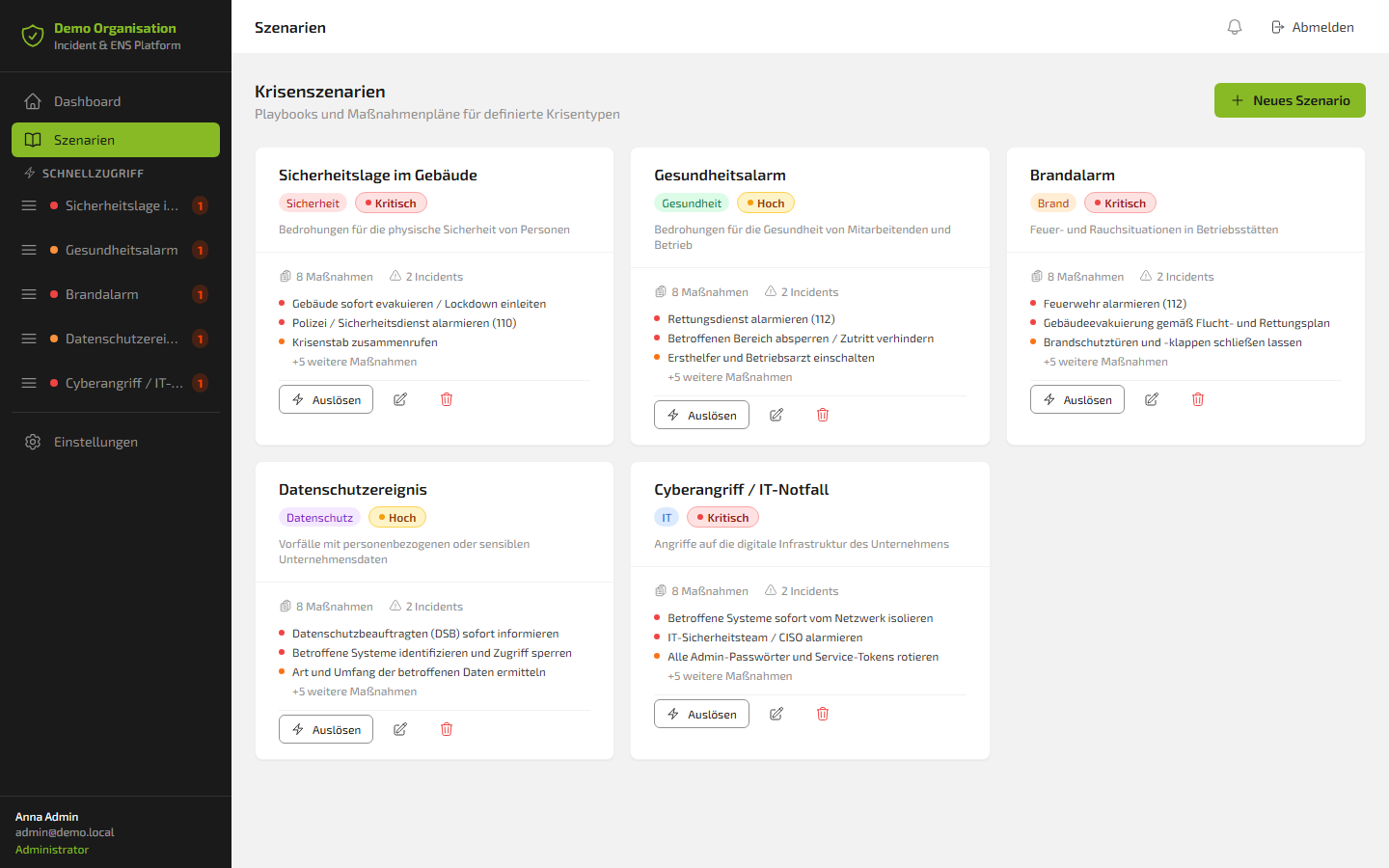Click '+5 weitere Maßnahmen' on Gesundheitsalarm card
The height and width of the screenshot is (868, 1389).
730,377
